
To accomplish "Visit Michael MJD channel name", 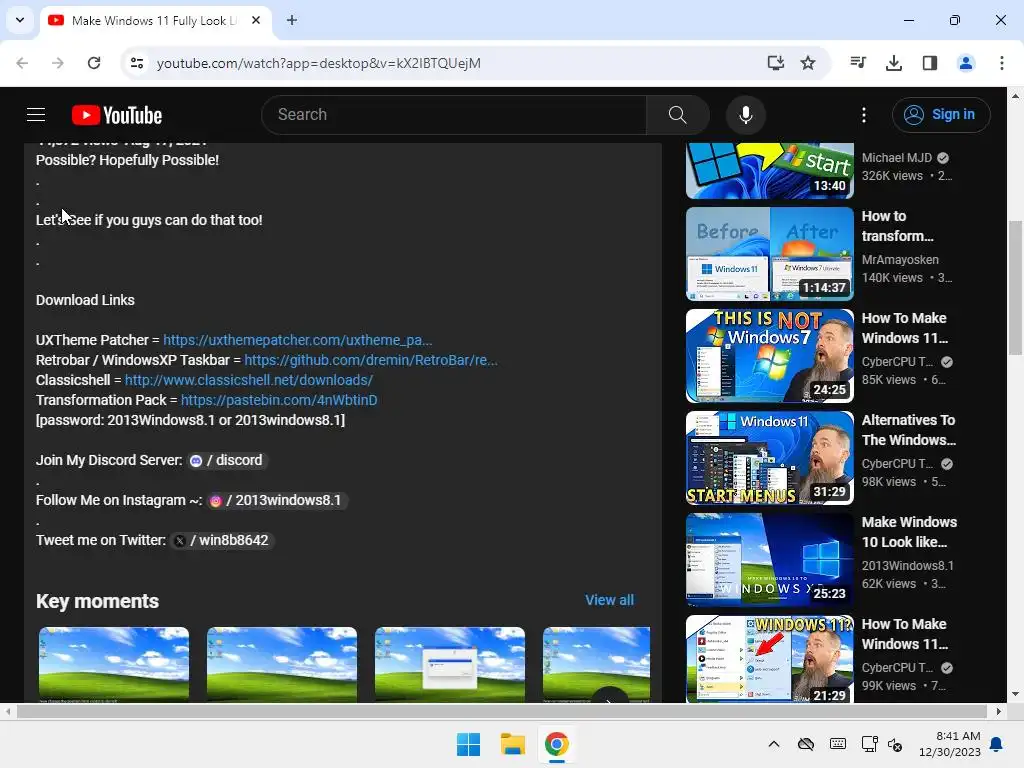I will pyautogui.click(x=897, y=158).
